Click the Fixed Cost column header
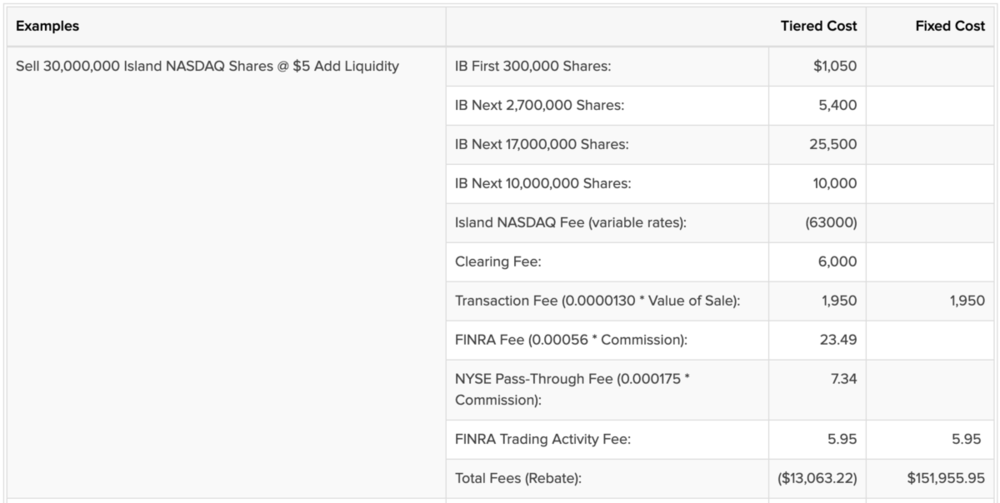The height and width of the screenshot is (503, 1000). pyautogui.click(x=949, y=26)
